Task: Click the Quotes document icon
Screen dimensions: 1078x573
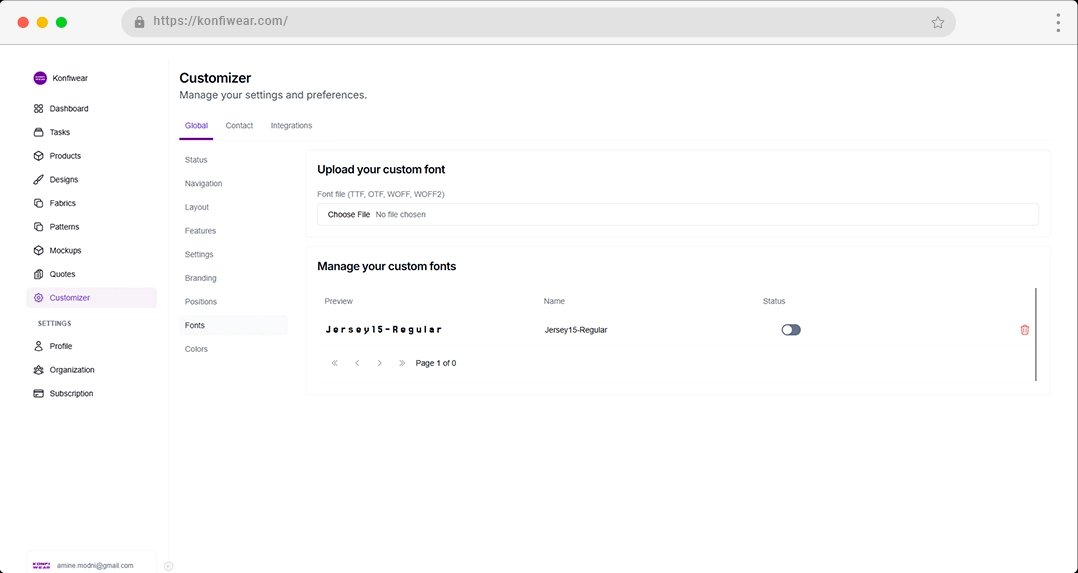Action: [x=38, y=274]
